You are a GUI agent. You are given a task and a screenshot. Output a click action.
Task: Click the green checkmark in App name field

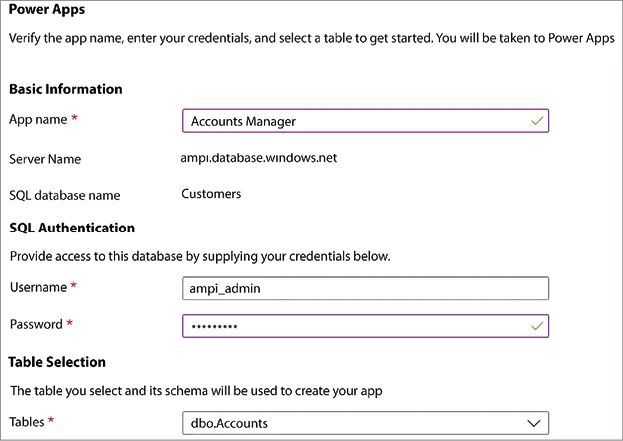pos(537,121)
